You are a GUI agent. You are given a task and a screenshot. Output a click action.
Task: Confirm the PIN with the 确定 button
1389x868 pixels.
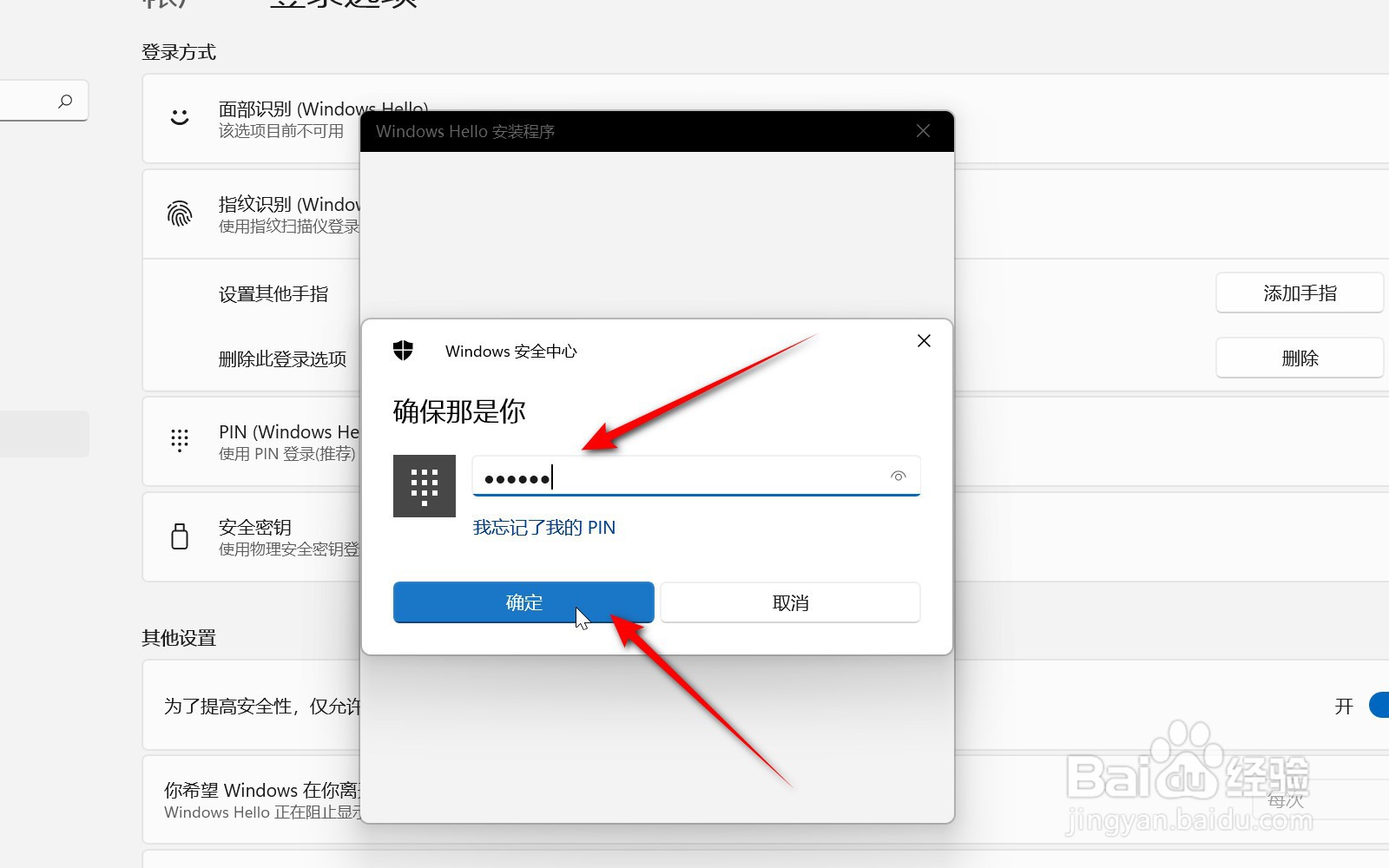523,602
